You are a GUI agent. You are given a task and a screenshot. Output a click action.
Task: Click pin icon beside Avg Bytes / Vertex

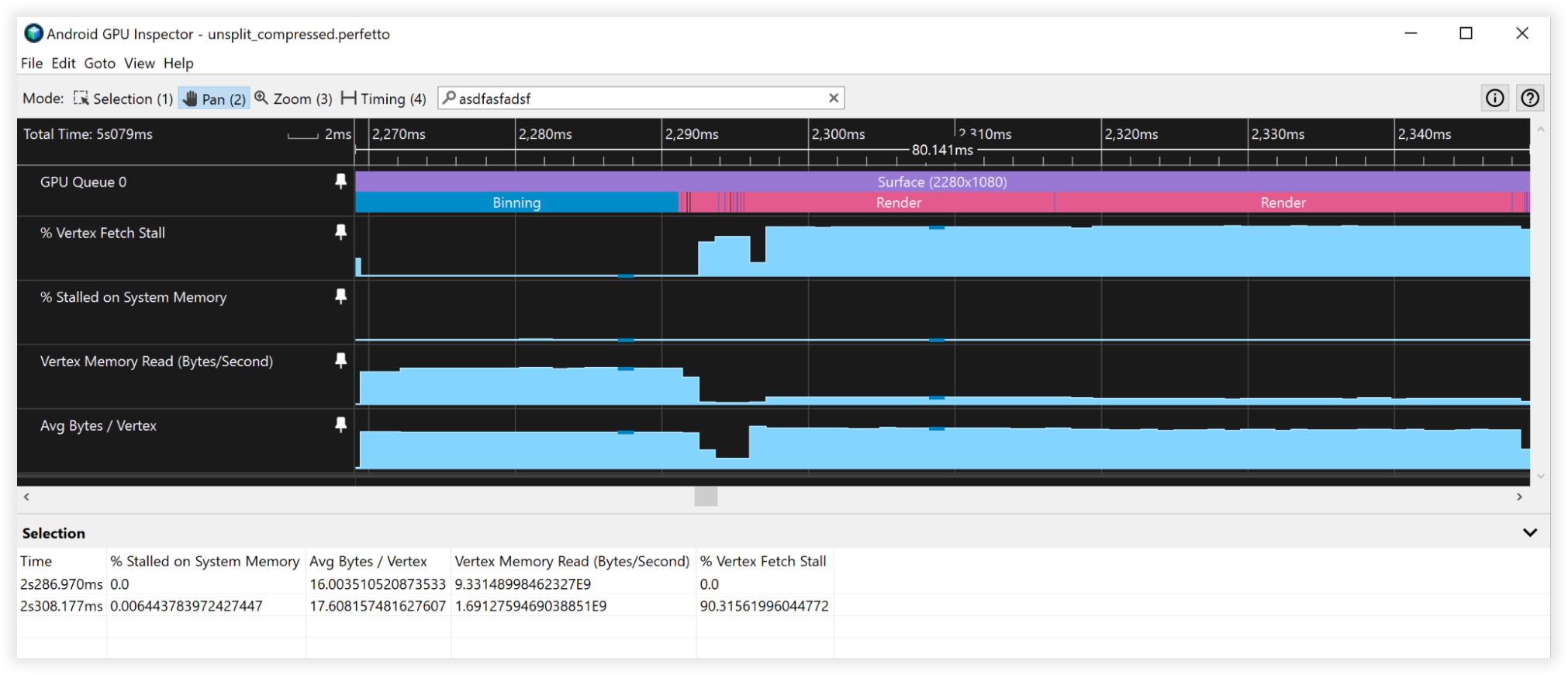point(340,424)
